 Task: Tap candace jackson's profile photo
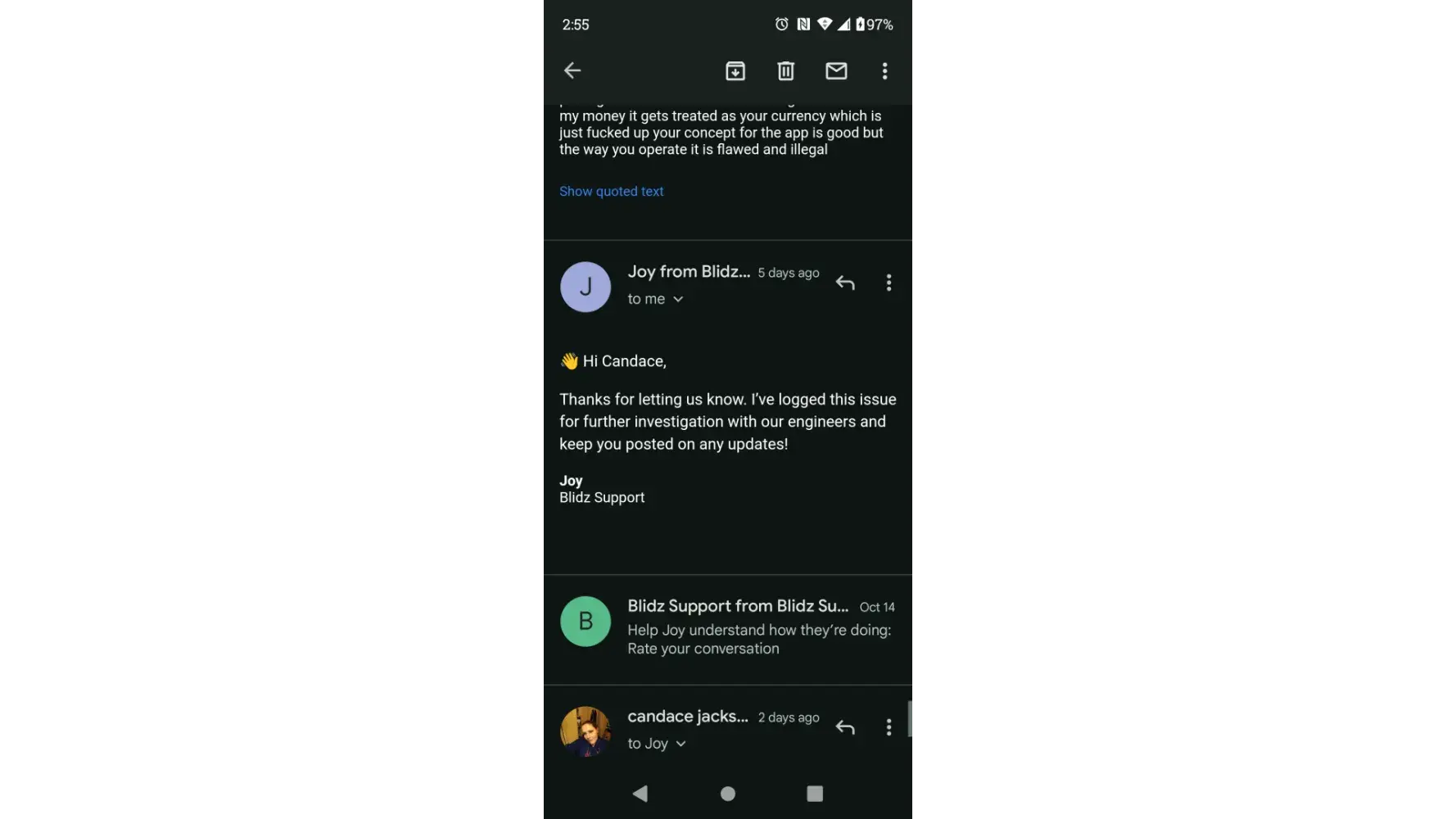click(586, 731)
